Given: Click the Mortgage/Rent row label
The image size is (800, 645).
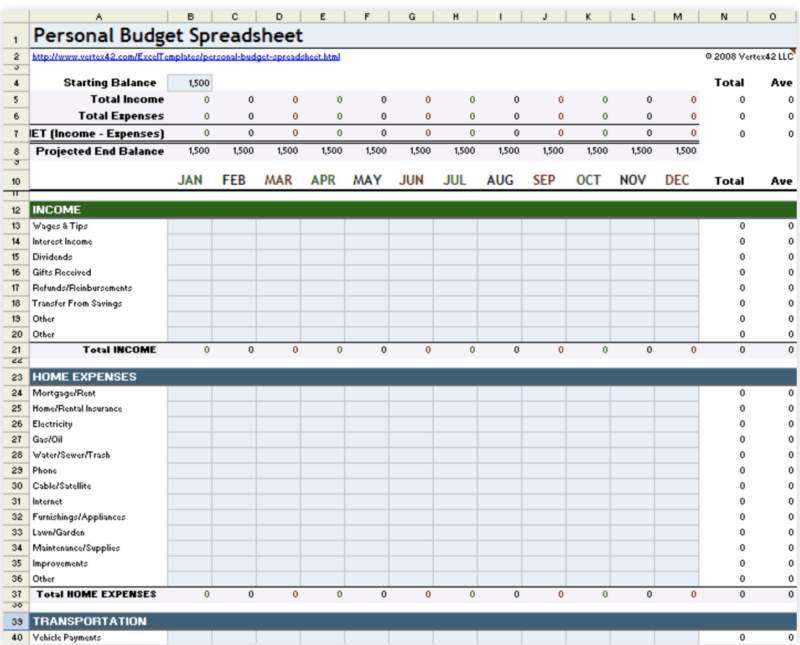Looking at the screenshot, I should [62, 393].
